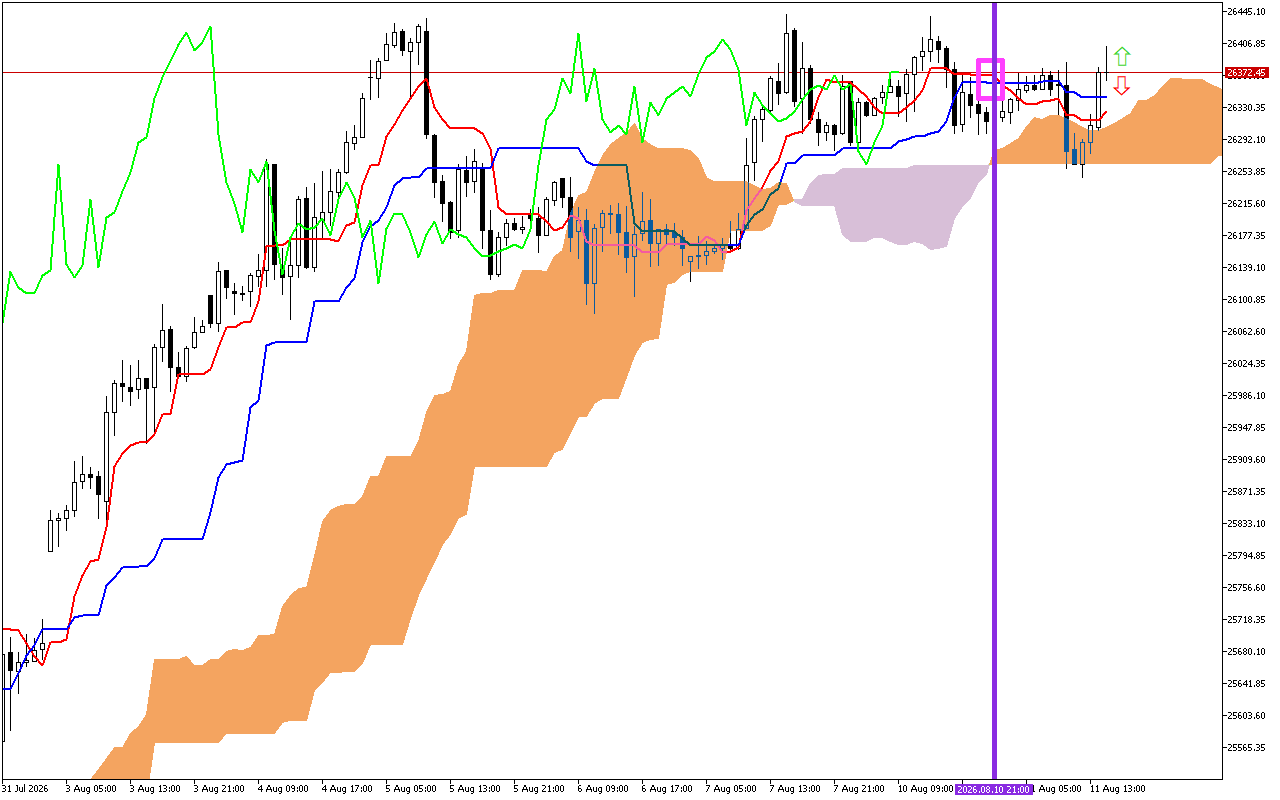Click the 3 Aug 13:00 time label
Viewport: 1280px width, 800px height.
[x=155, y=789]
